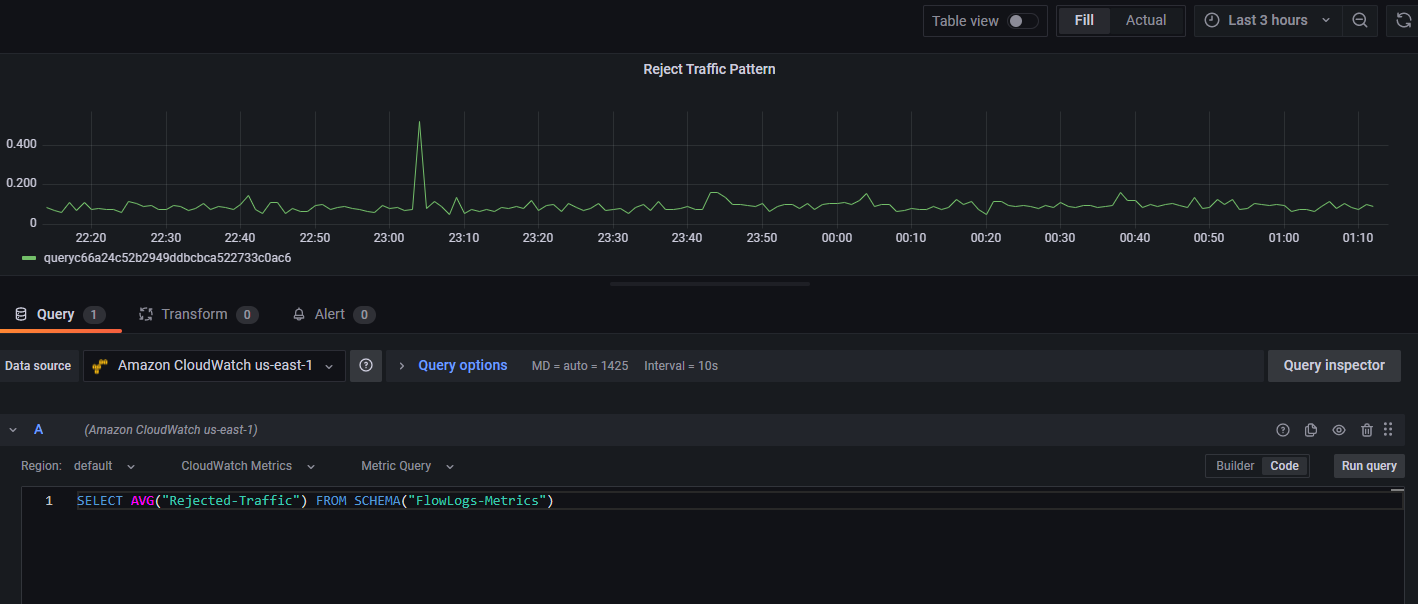Zoom out the time range with the magnifier icon

click(x=1360, y=20)
